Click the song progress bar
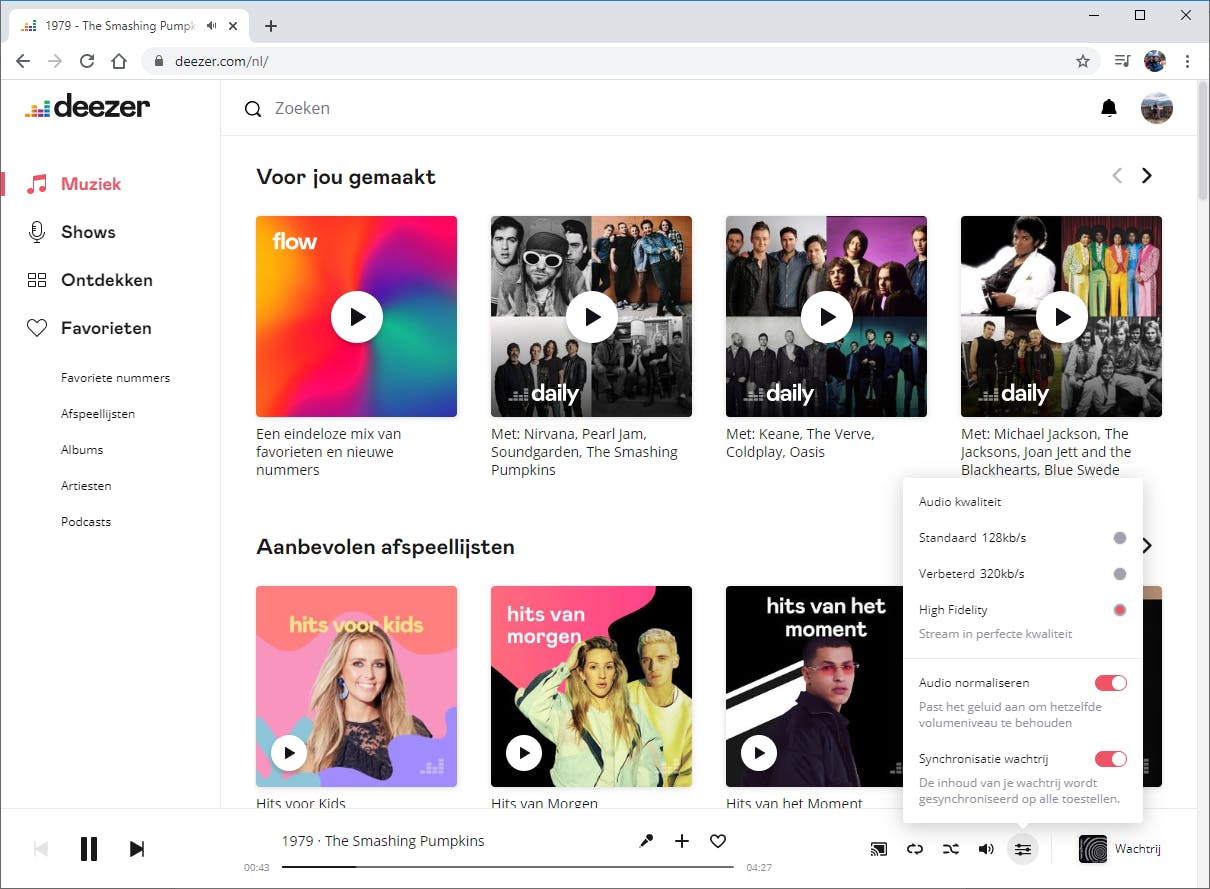 pos(508,867)
